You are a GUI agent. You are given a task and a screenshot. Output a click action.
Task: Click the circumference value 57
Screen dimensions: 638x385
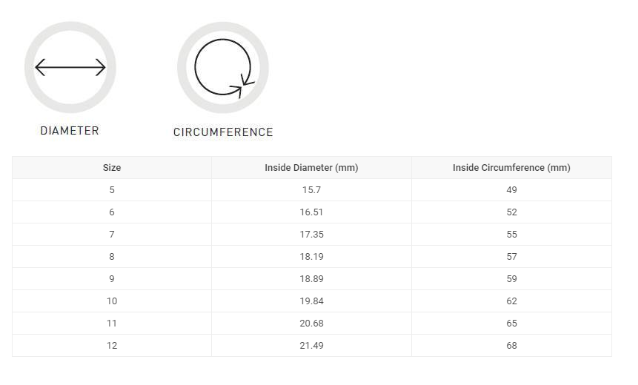pos(511,257)
